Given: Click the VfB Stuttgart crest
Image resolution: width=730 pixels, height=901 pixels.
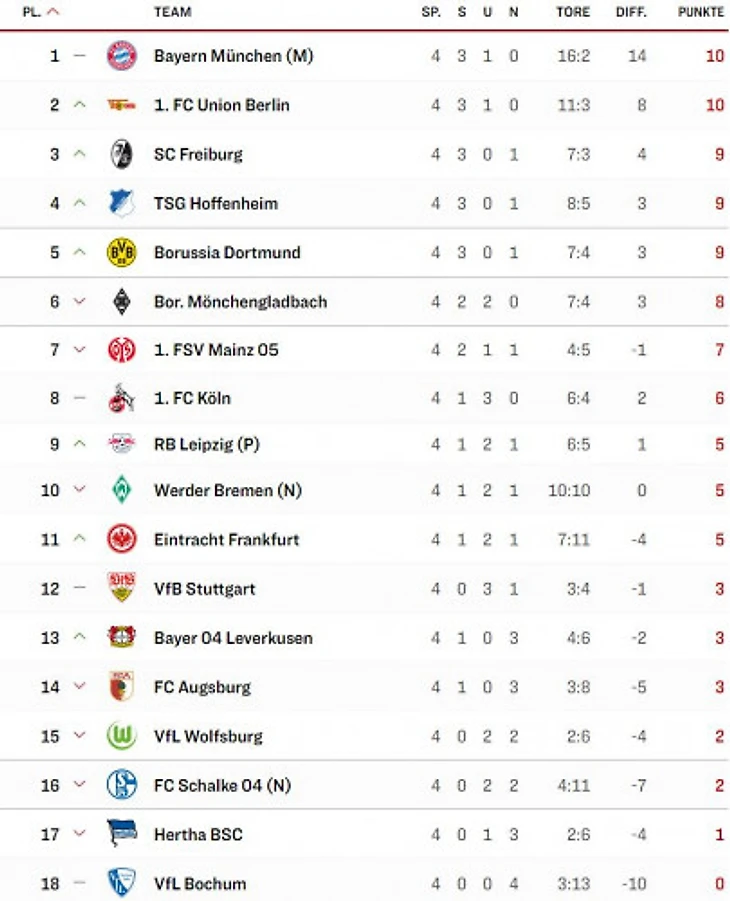Looking at the screenshot, I should click(x=121, y=588).
